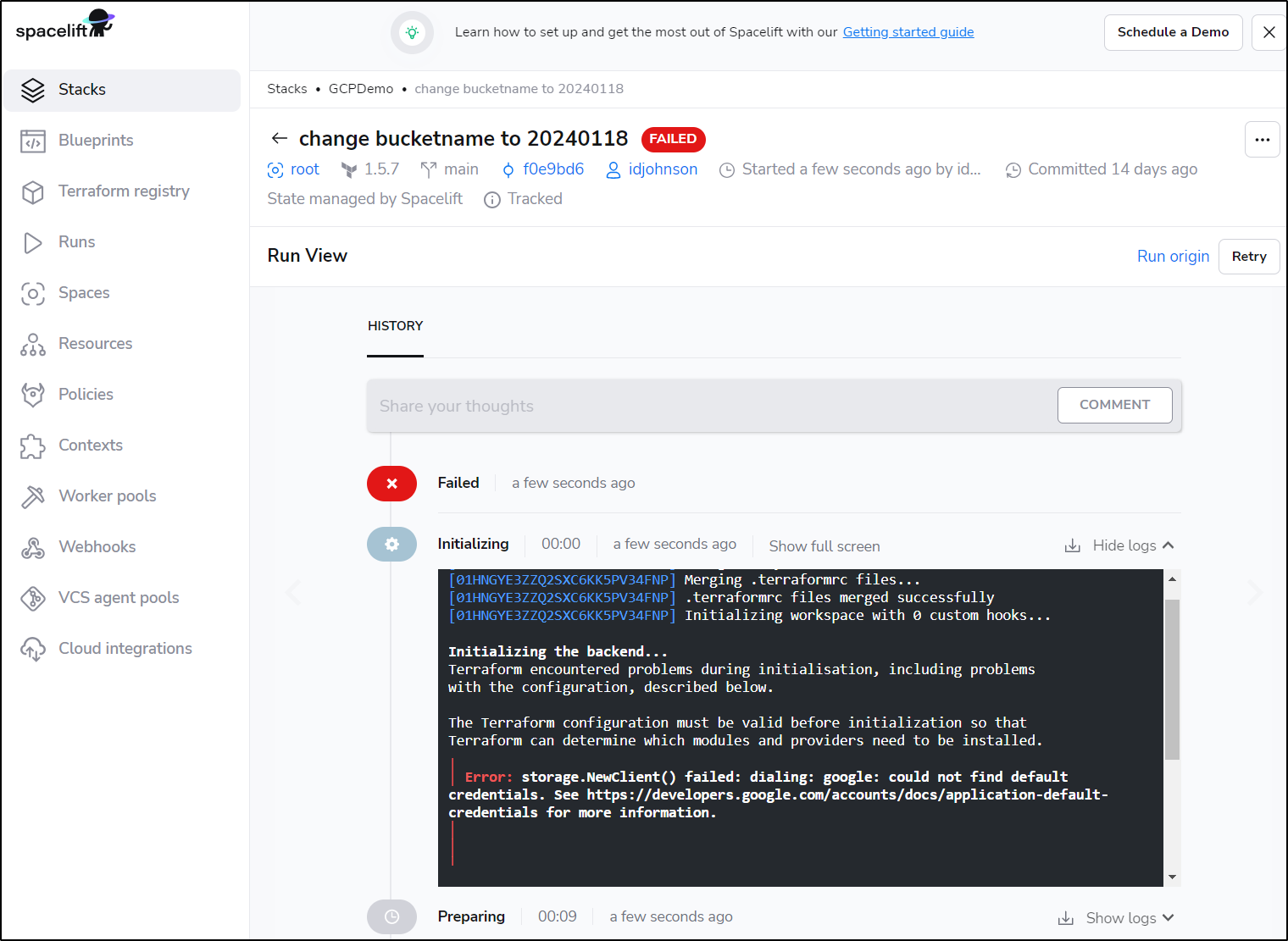Click the Resources nodes icon
This screenshot has height=941, width=1288.
(x=33, y=345)
